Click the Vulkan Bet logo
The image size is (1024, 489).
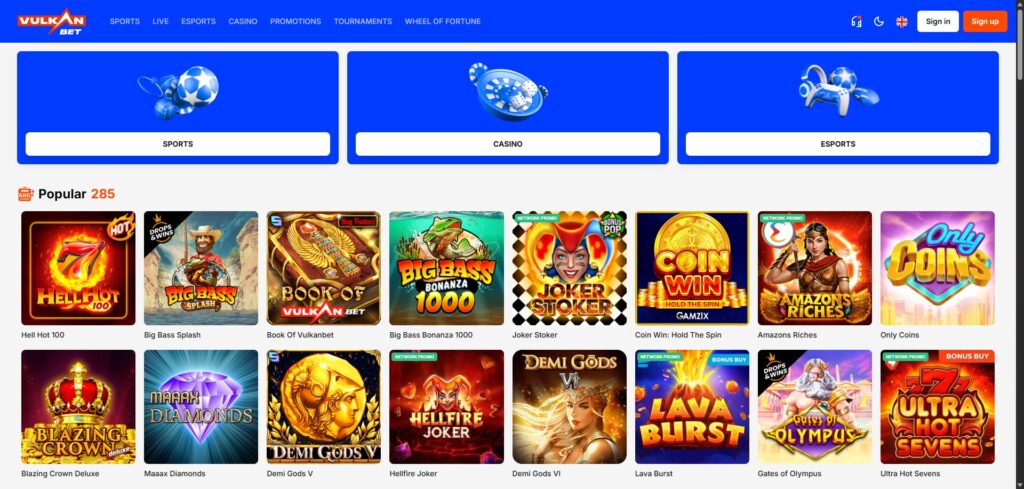tap(52, 22)
